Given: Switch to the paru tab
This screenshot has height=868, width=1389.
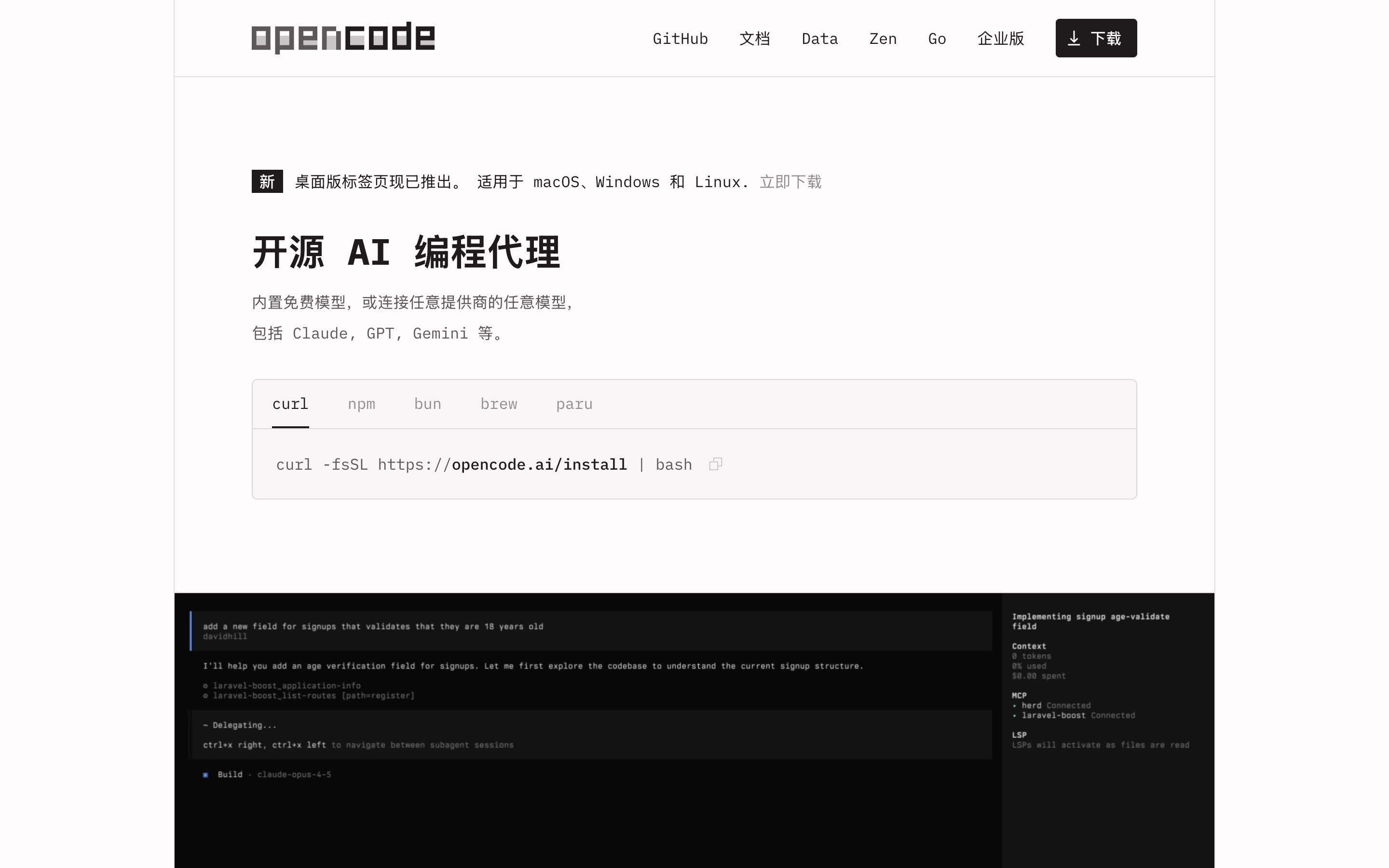Looking at the screenshot, I should pos(574,404).
